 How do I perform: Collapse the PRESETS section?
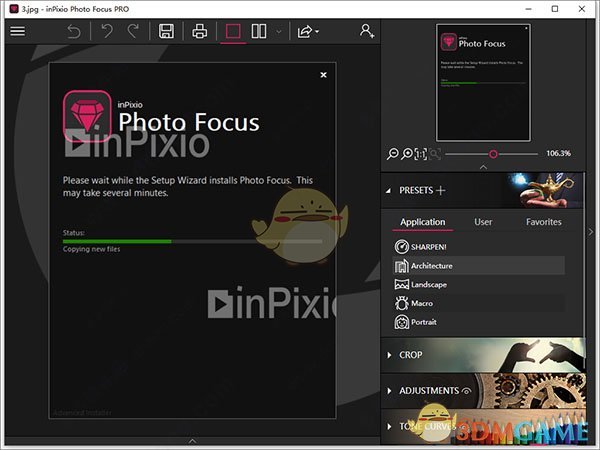coord(388,190)
